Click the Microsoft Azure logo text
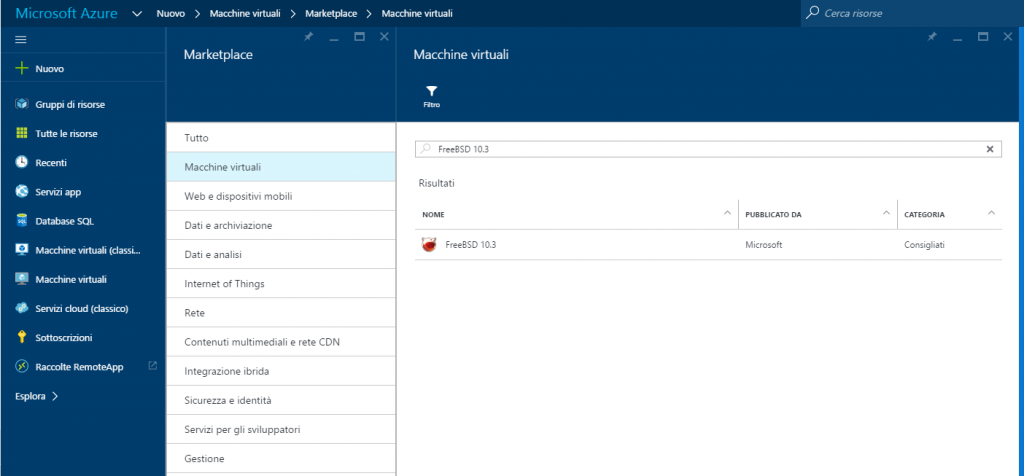This screenshot has width=1024, height=476. (x=66, y=13)
